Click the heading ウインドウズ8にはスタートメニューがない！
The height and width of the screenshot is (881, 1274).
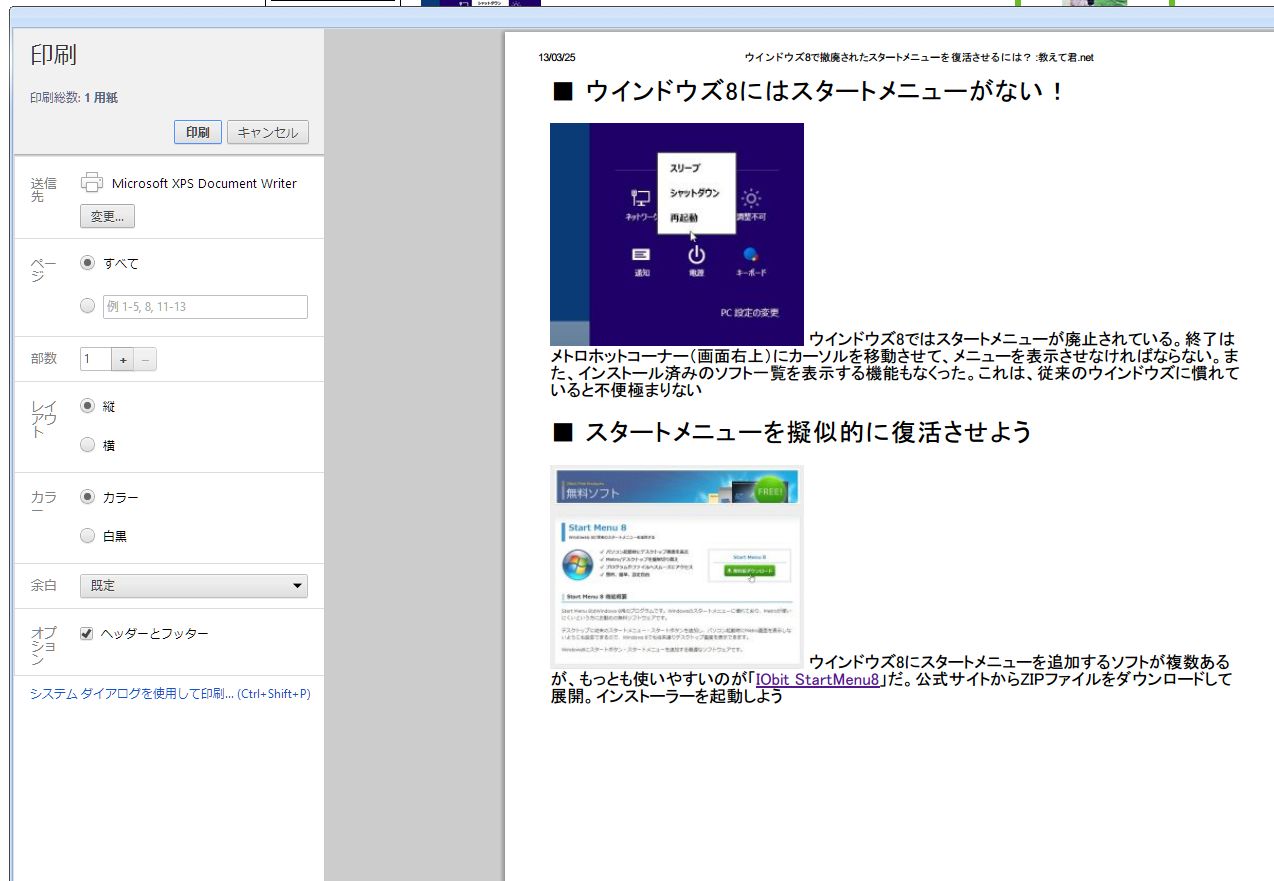(x=809, y=92)
